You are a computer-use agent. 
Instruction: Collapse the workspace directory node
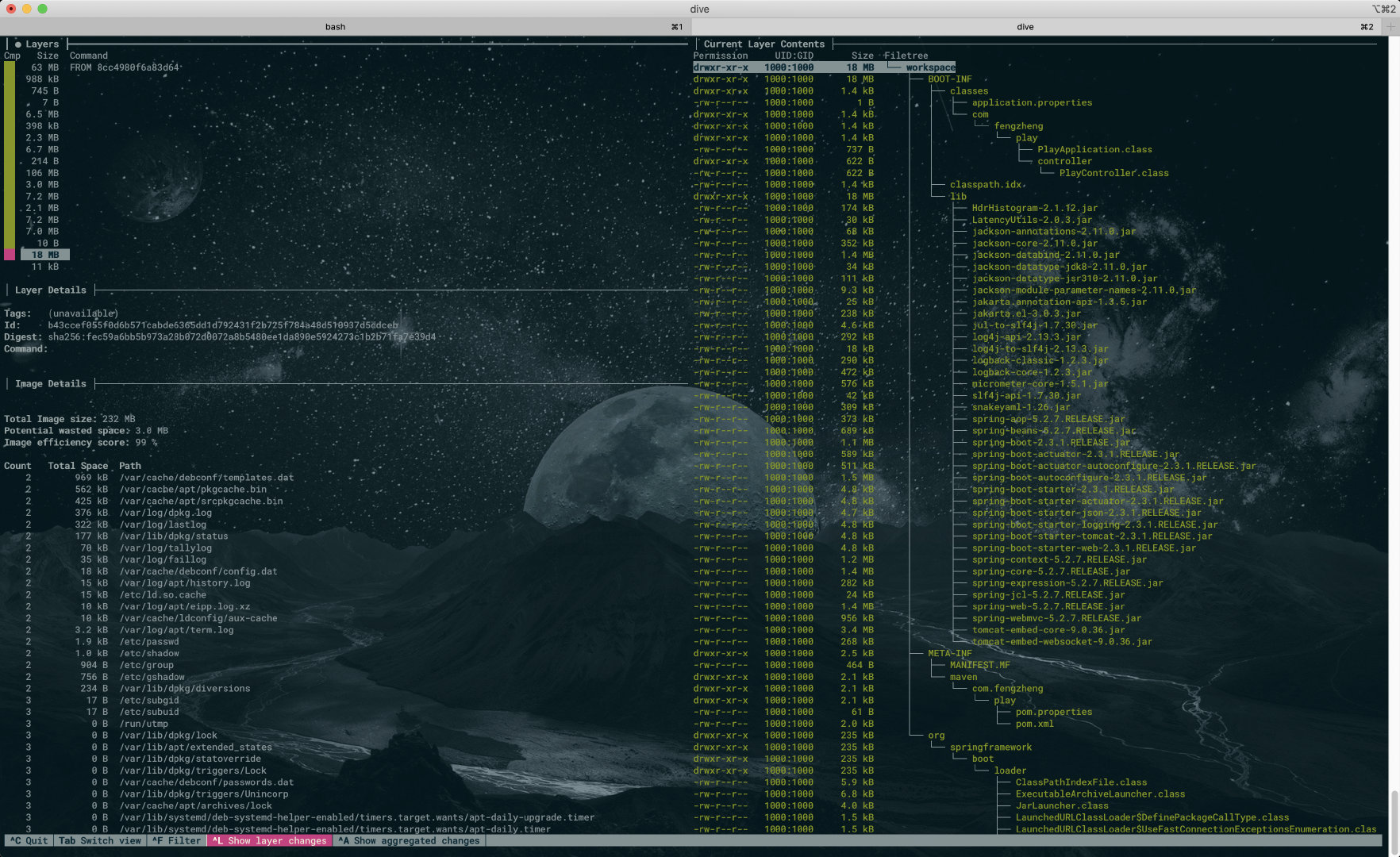click(x=930, y=67)
